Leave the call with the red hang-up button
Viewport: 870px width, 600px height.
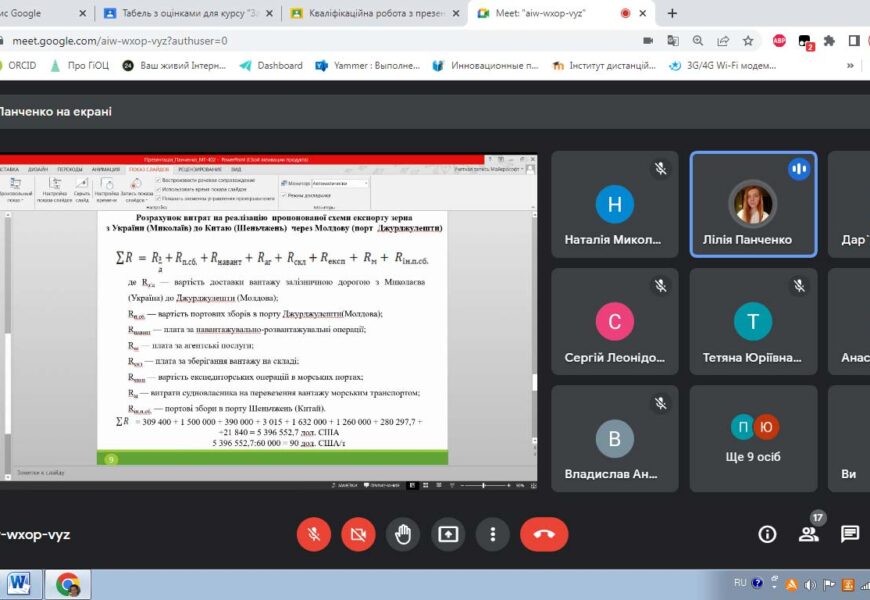(544, 534)
